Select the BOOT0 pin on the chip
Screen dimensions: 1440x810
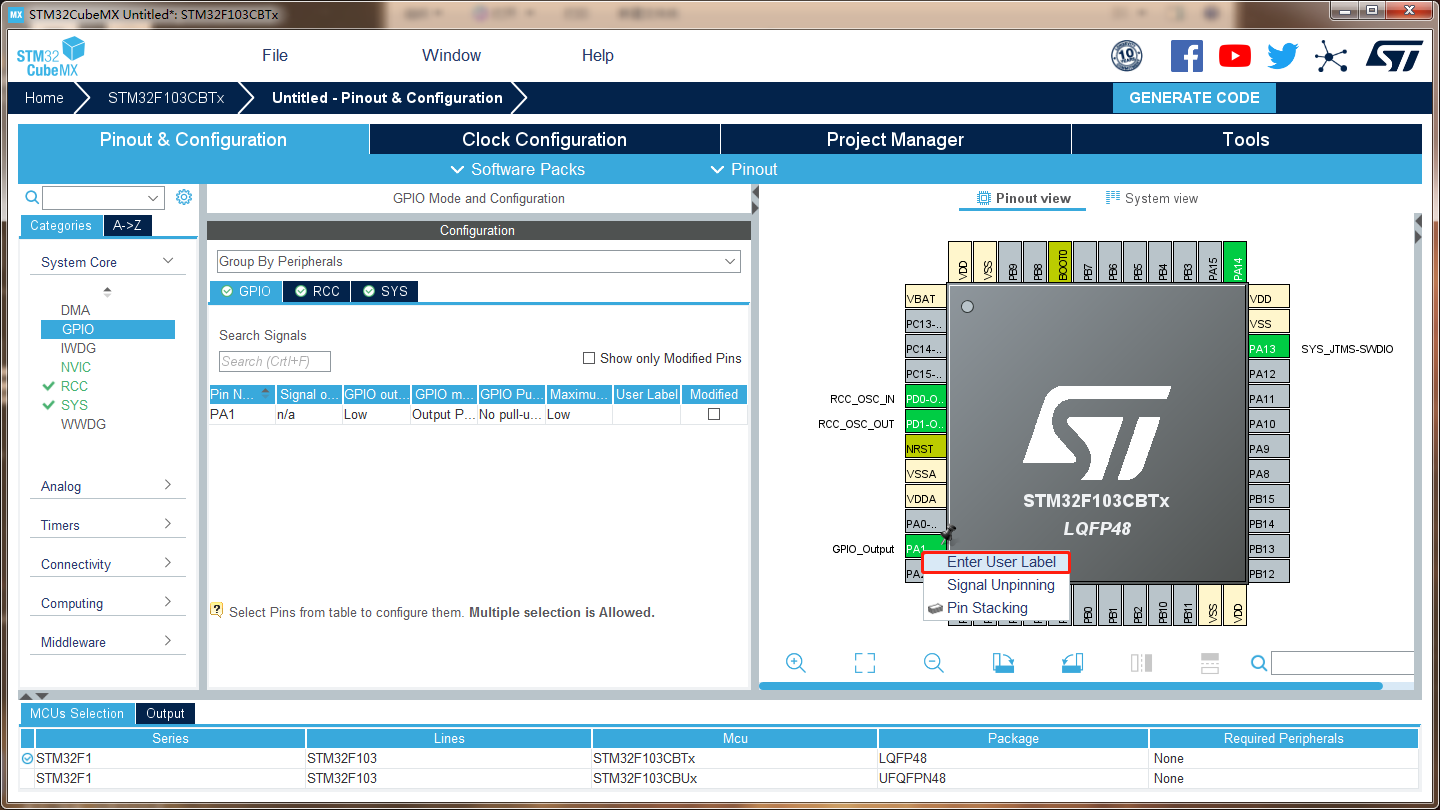click(1060, 262)
